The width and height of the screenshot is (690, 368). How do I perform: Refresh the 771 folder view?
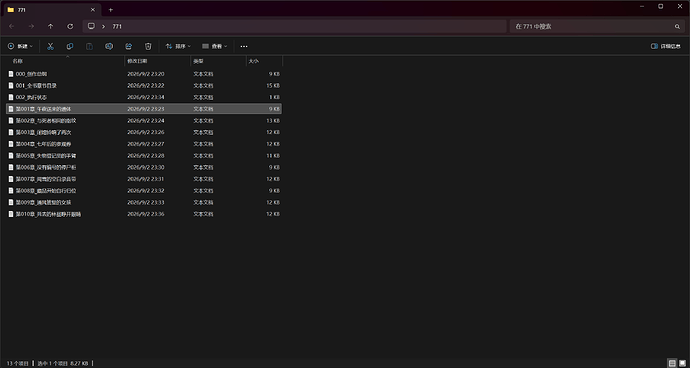[x=70, y=26]
